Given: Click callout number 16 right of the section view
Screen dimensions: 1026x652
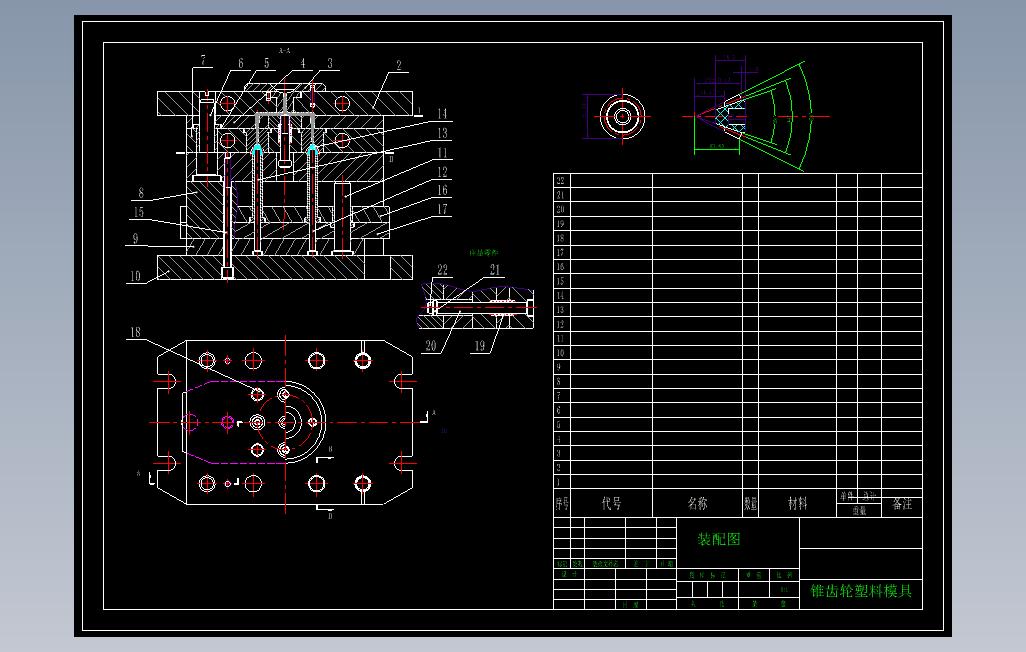Looking at the screenshot, I should pyautogui.click(x=442, y=190).
